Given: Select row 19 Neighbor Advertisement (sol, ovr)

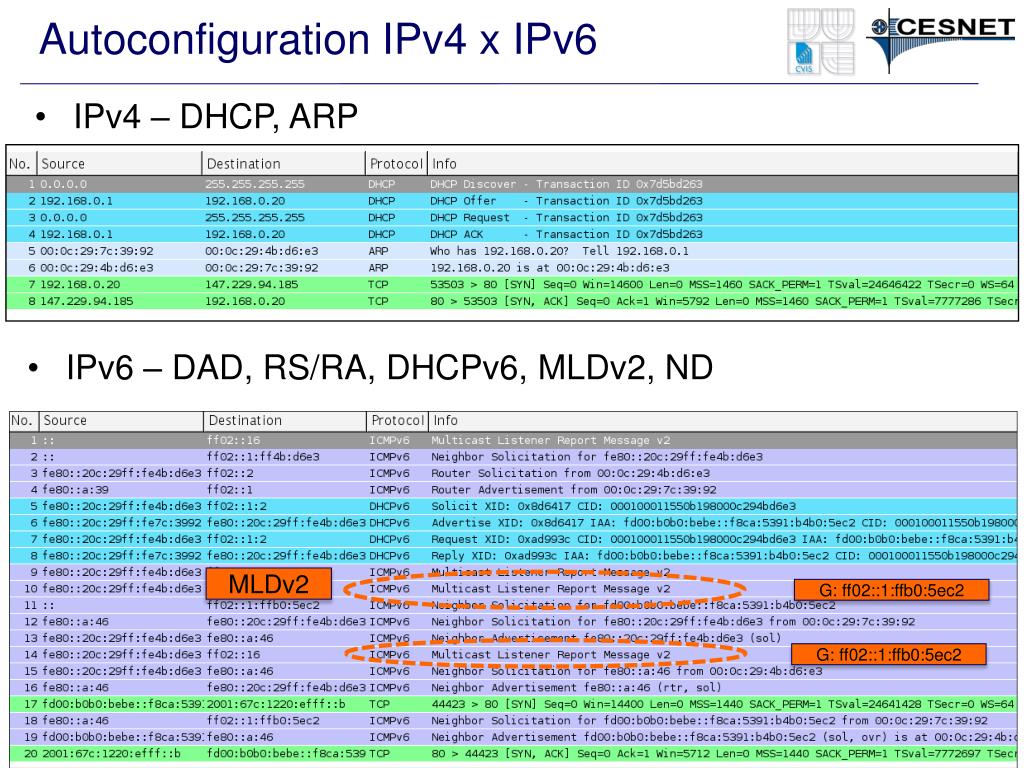Looking at the screenshot, I should pyautogui.click(x=513, y=737).
